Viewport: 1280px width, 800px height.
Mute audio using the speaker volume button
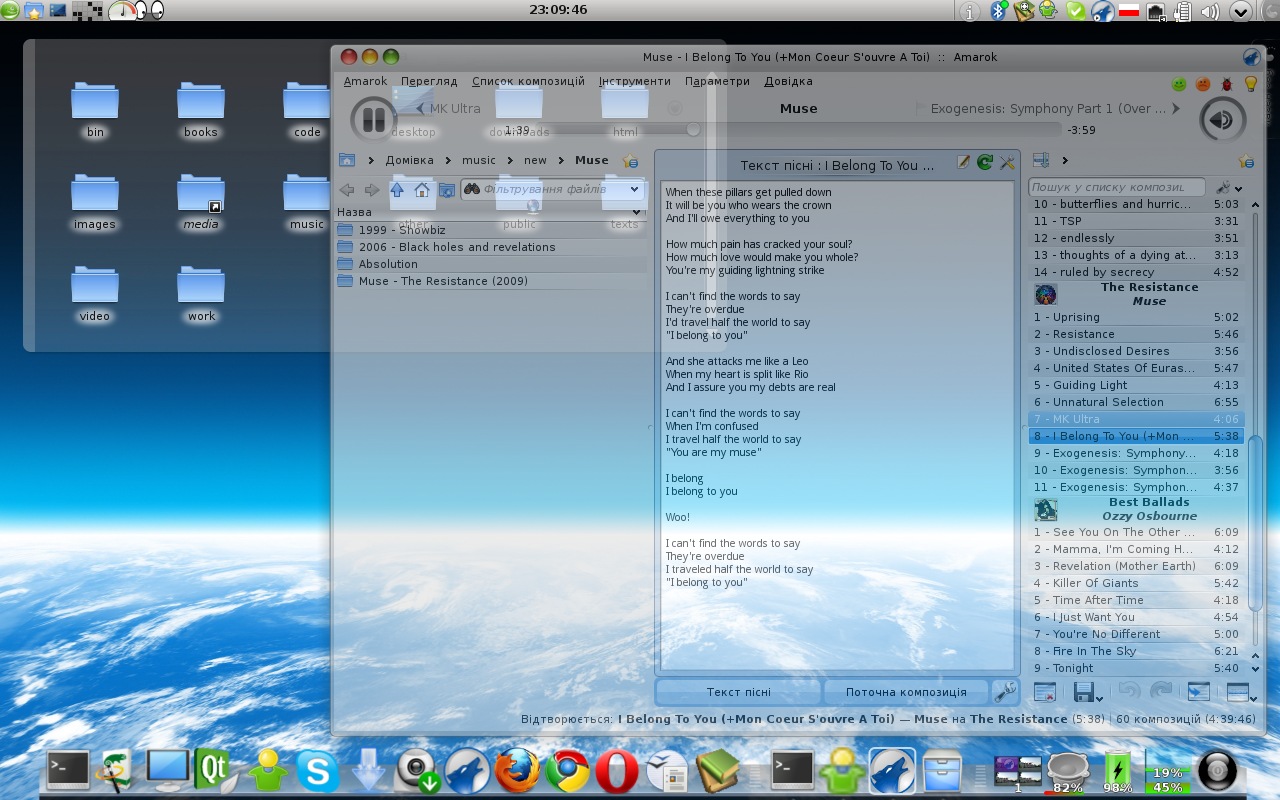point(1222,120)
